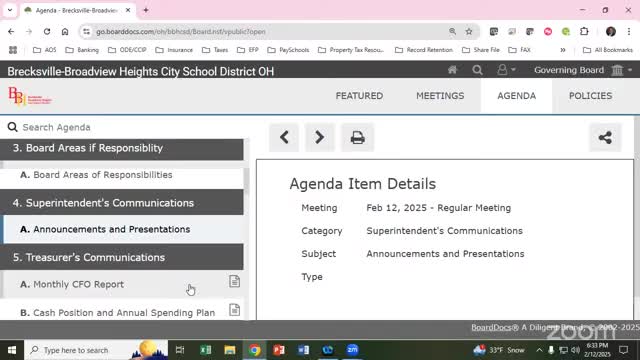This screenshot has height=360, width=640.
Task: Open the site search magnifier in the header
Action: point(477,70)
